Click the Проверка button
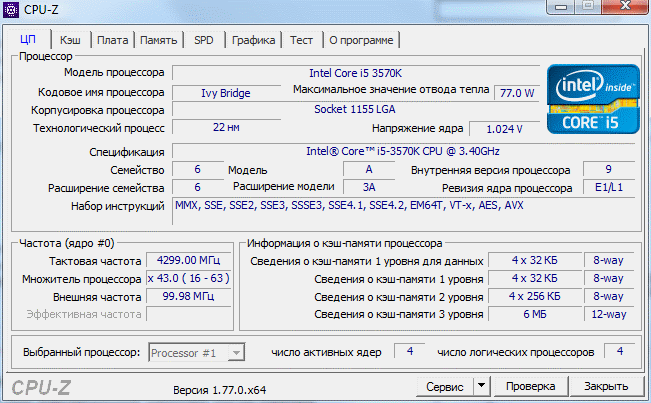Image resolution: width=651 pixels, height=403 pixels. coord(529,386)
